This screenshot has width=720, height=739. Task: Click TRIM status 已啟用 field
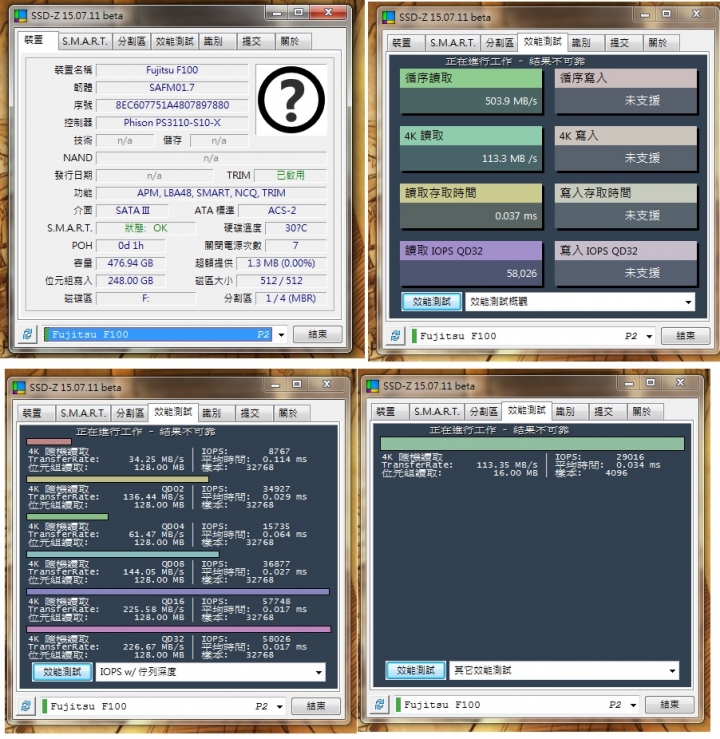point(290,175)
